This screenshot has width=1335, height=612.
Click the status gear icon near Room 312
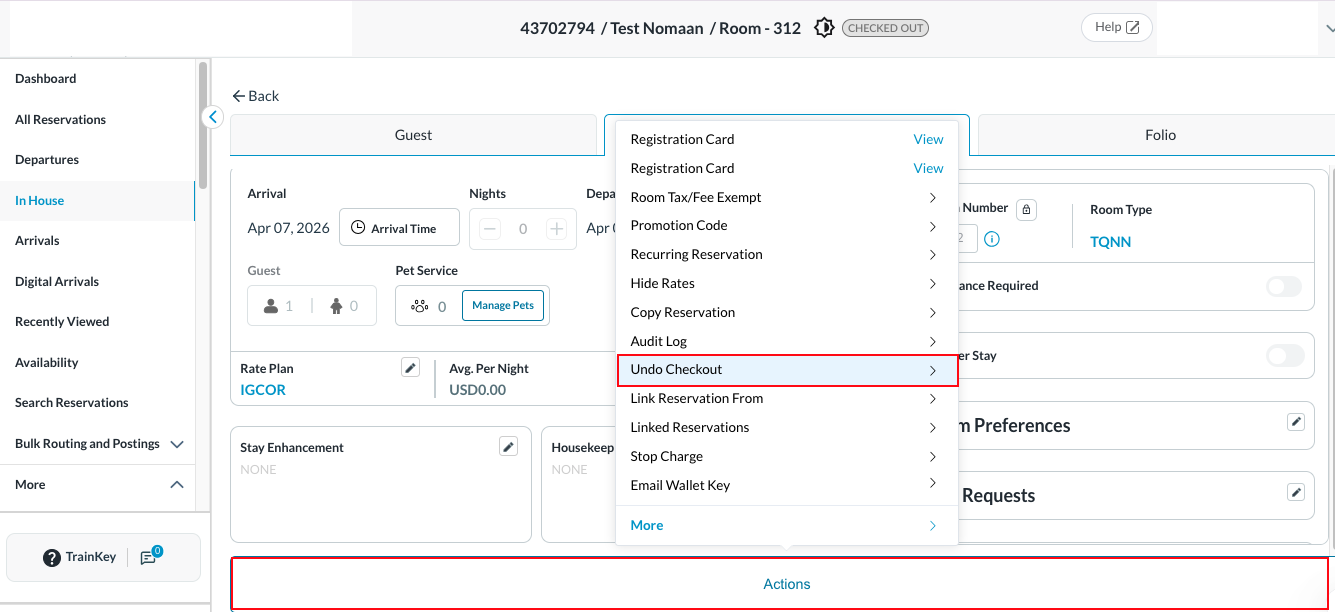[x=824, y=28]
